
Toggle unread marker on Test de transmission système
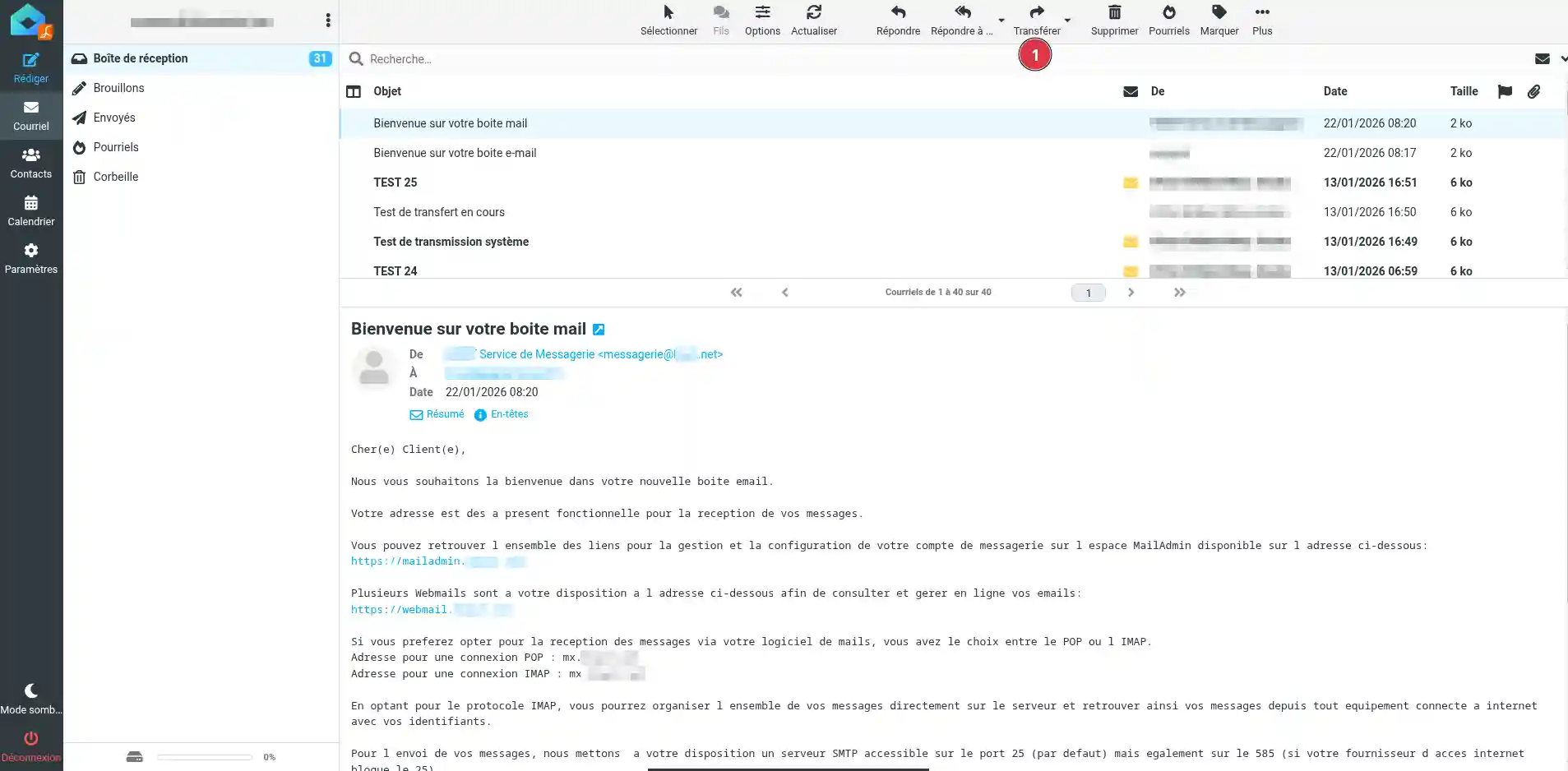1131,242
